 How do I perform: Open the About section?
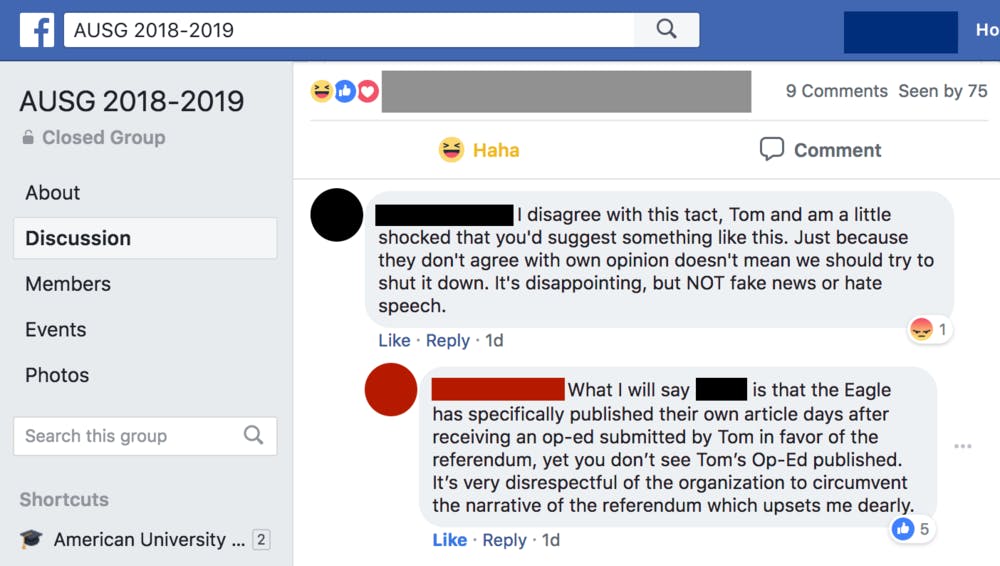[53, 193]
